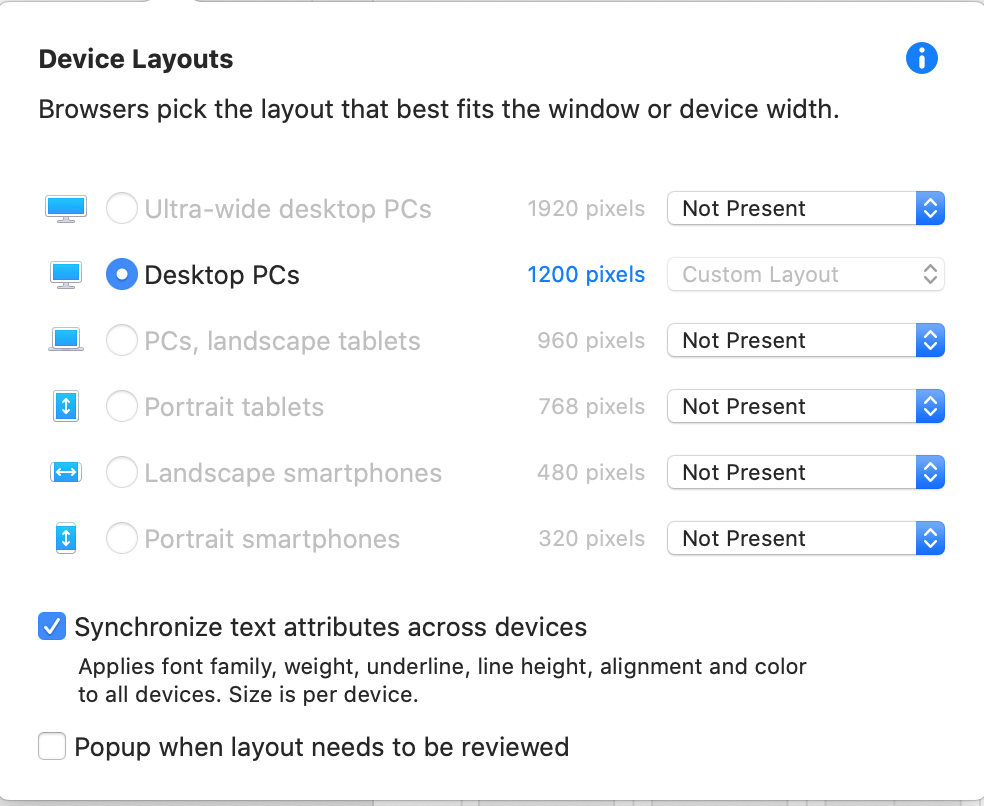The height and width of the screenshot is (806, 984).
Task: Click the Portrait tablets device icon
Action: pos(66,406)
